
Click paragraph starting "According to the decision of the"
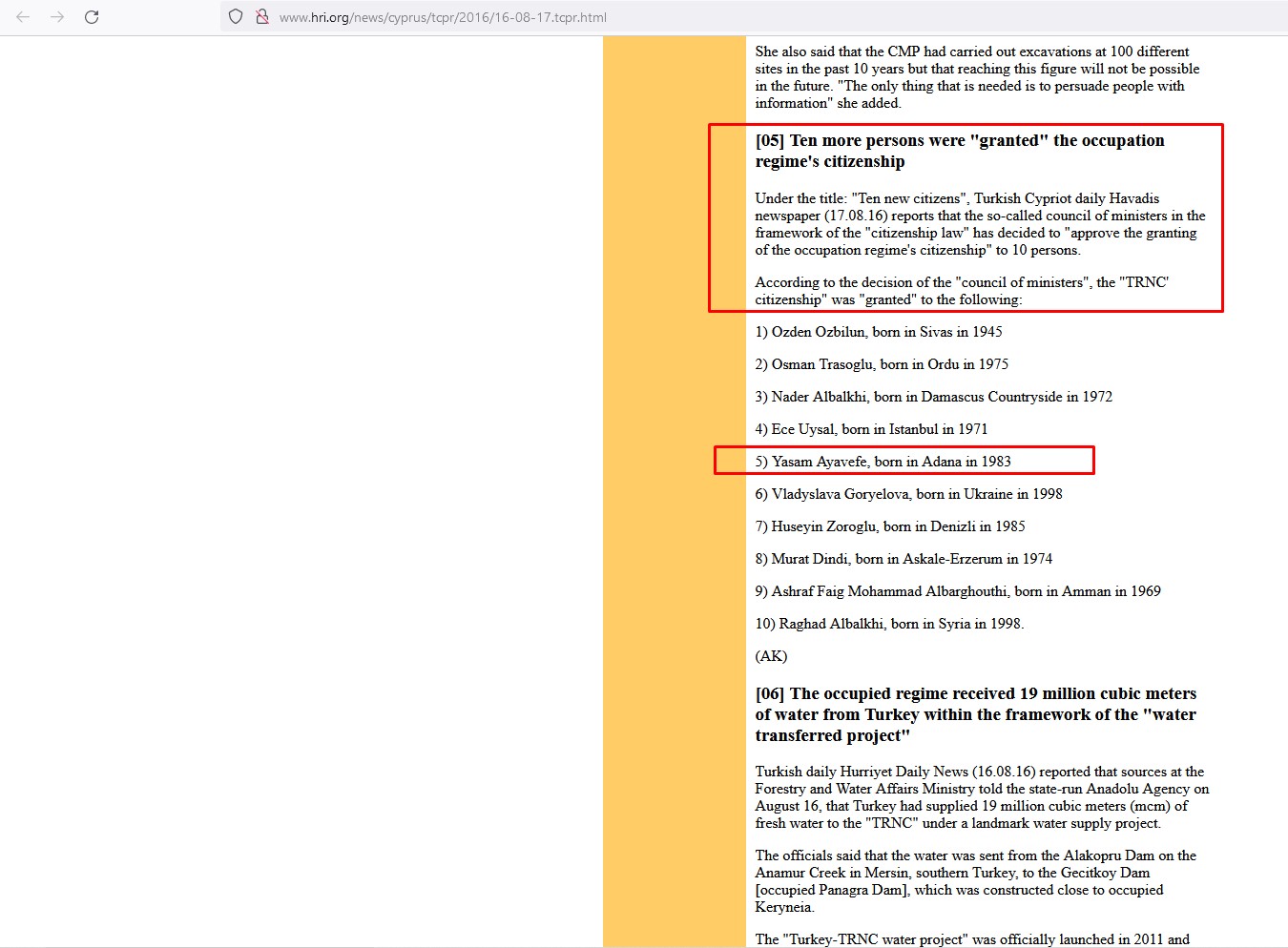pos(962,291)
